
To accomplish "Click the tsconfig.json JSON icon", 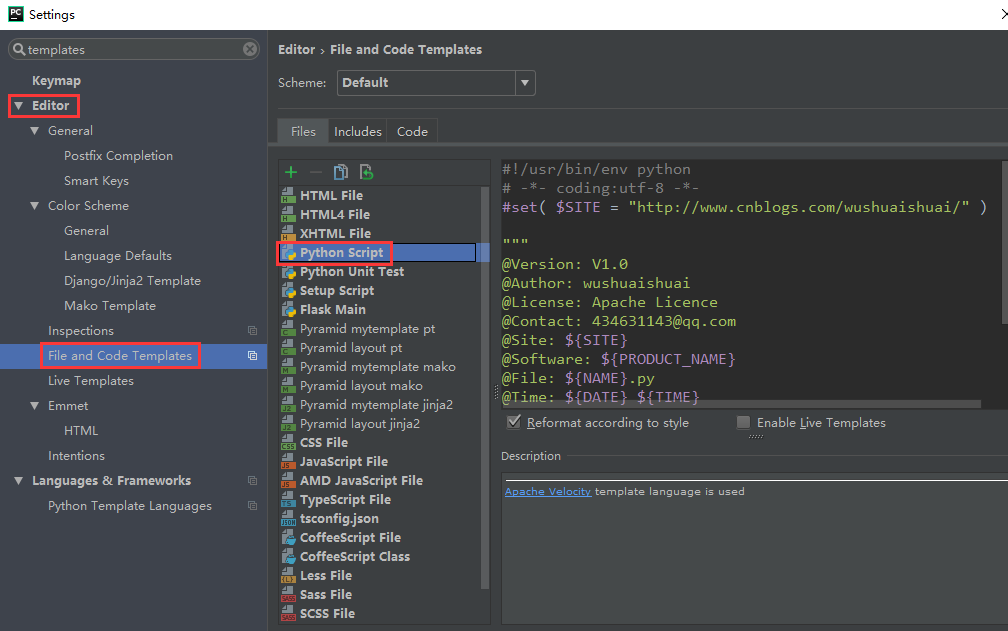I will [x=289, y=519].
